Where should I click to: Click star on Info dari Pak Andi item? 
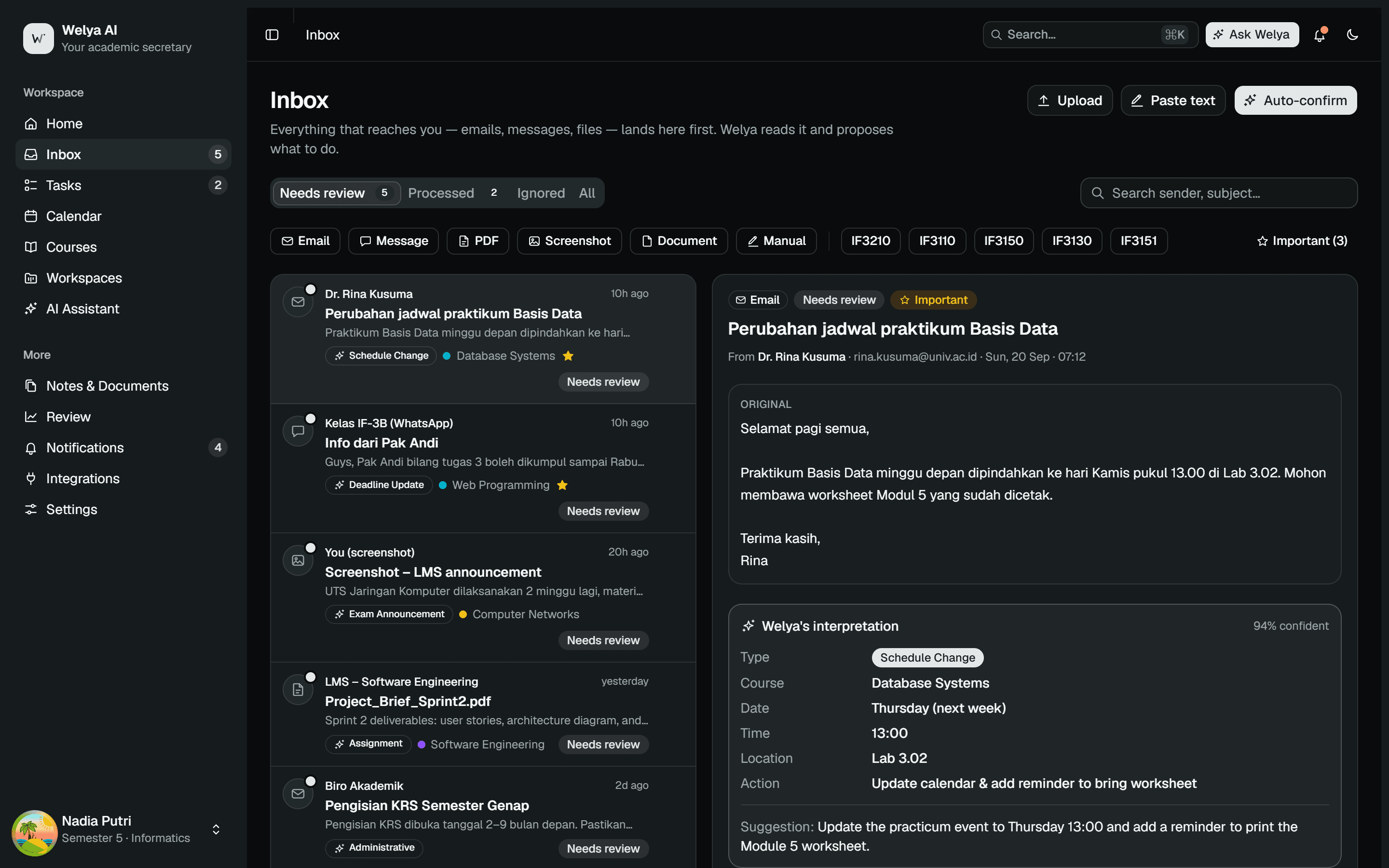click(x=562, y=485)
